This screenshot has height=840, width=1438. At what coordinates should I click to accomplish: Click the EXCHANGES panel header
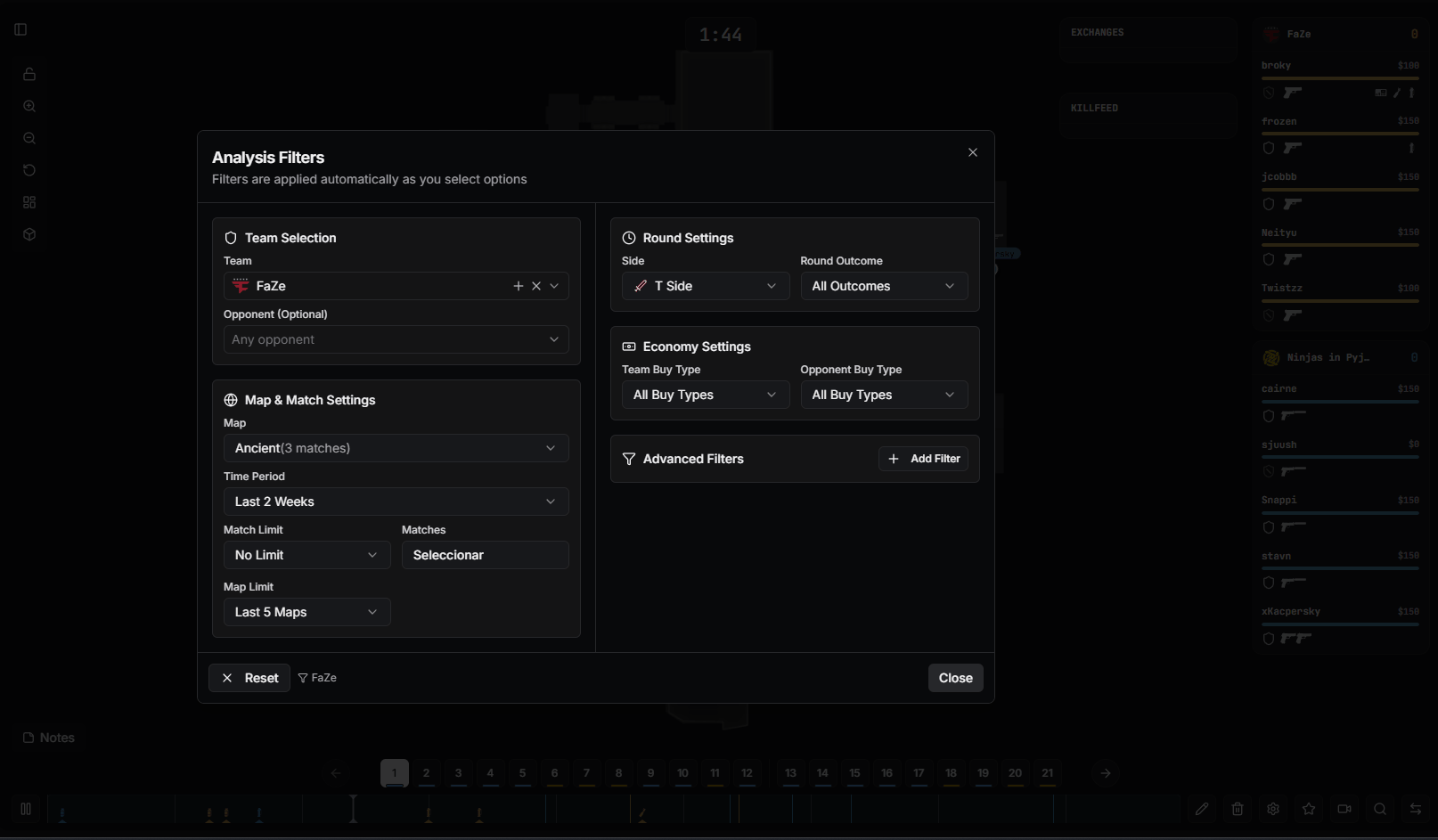coord(1097,32)
